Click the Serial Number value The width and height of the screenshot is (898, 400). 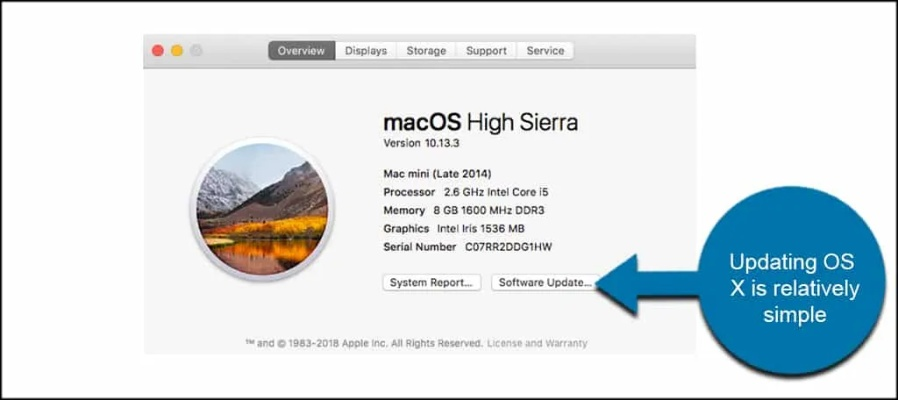coord(508,246)
